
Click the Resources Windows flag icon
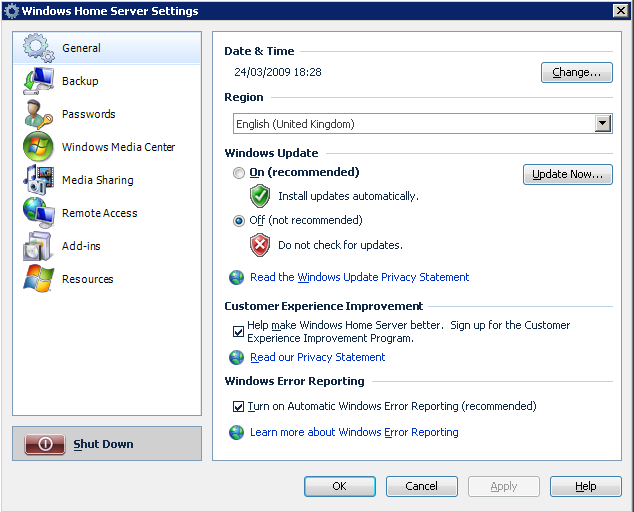tap(38, 279)
